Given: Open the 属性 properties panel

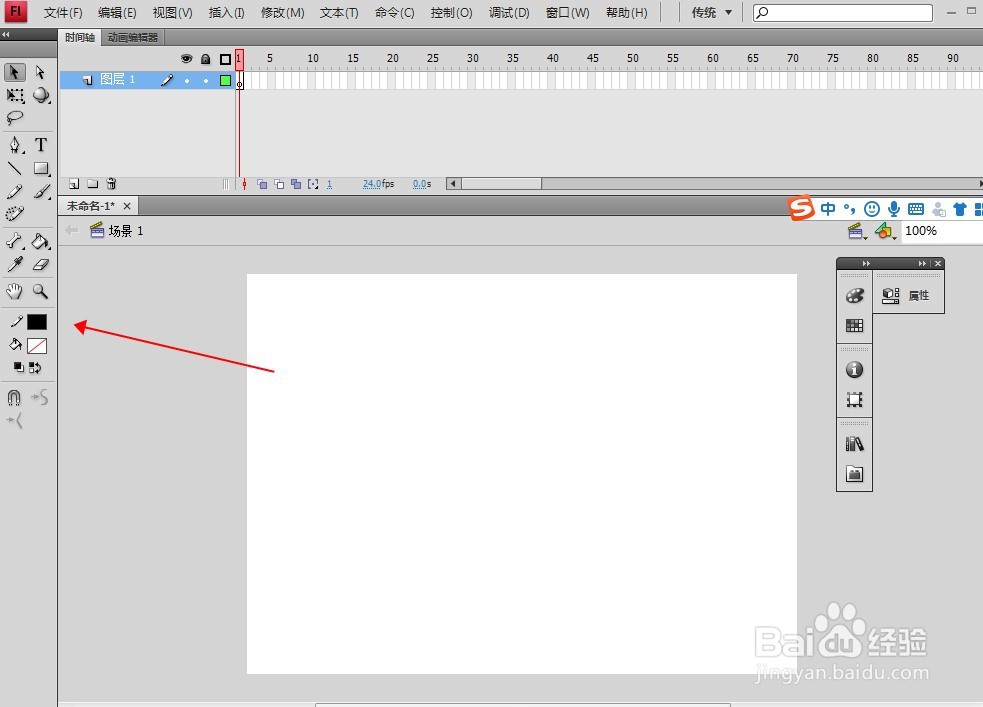Looking at the screenshot, I should click(x=906, y=296).
